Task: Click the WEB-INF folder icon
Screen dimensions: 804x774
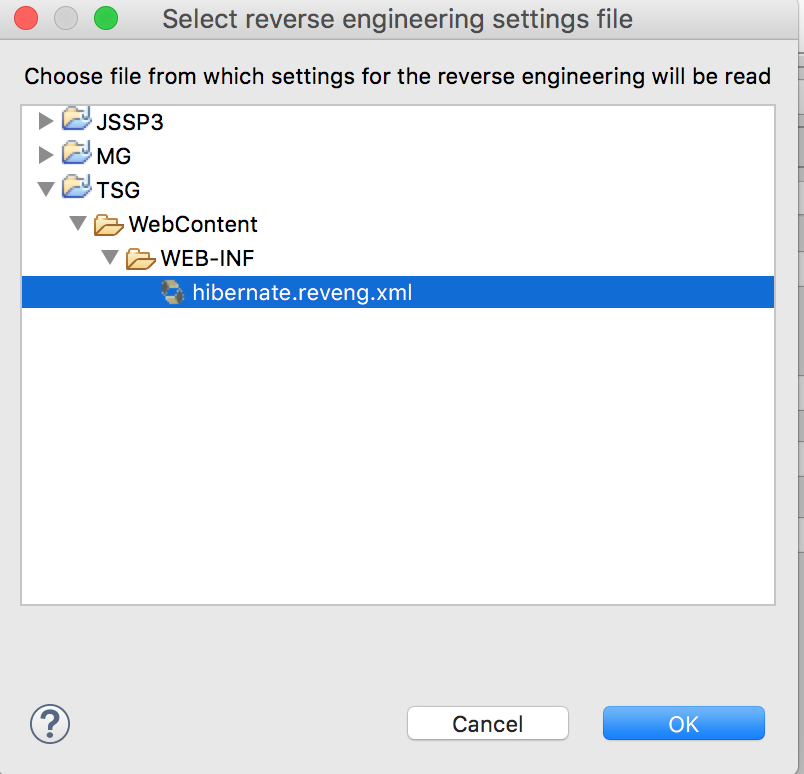Action: pos(140,259)
